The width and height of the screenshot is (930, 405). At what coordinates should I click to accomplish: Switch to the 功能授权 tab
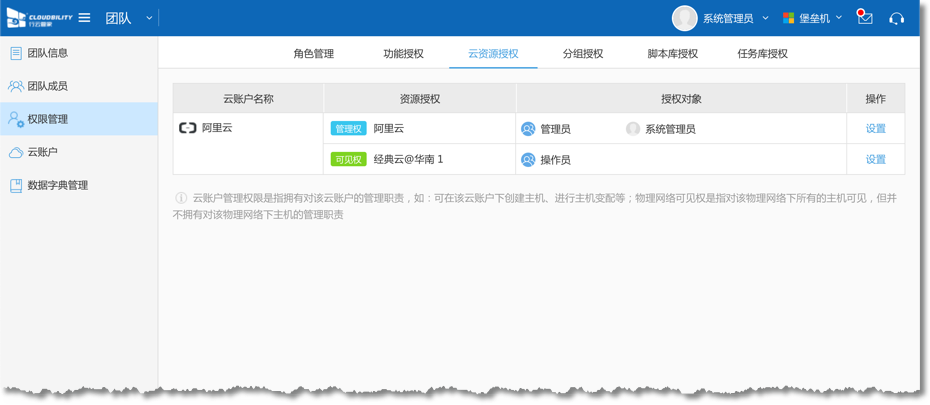[403, 54]
